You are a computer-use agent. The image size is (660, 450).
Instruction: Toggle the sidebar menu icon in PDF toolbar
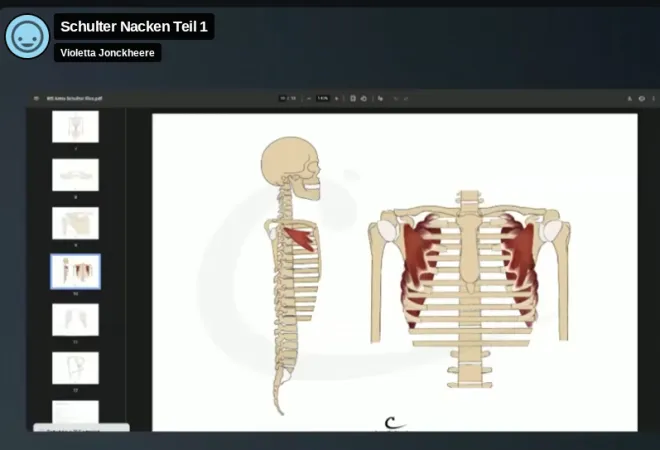pyautogui.click(x=36, y=99)
